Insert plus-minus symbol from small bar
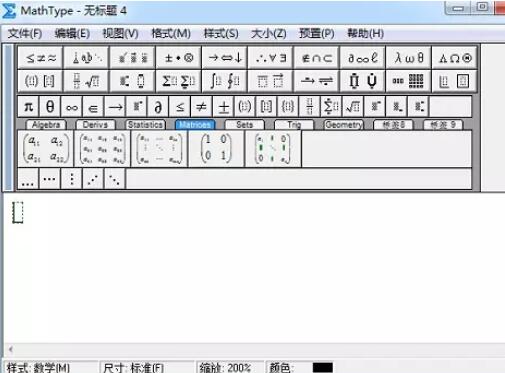 pos(223,107)
